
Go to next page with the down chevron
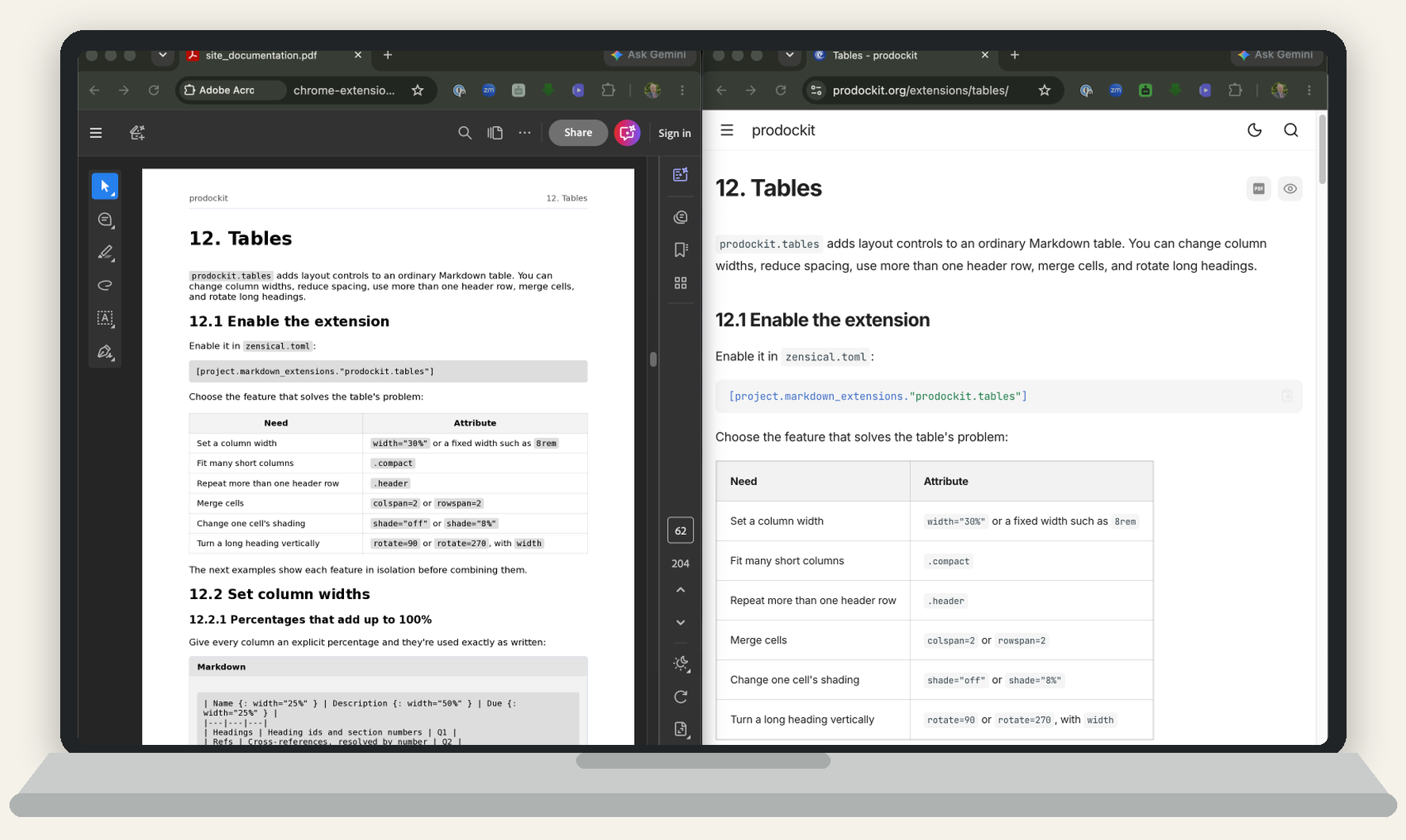tap(680, 623)
